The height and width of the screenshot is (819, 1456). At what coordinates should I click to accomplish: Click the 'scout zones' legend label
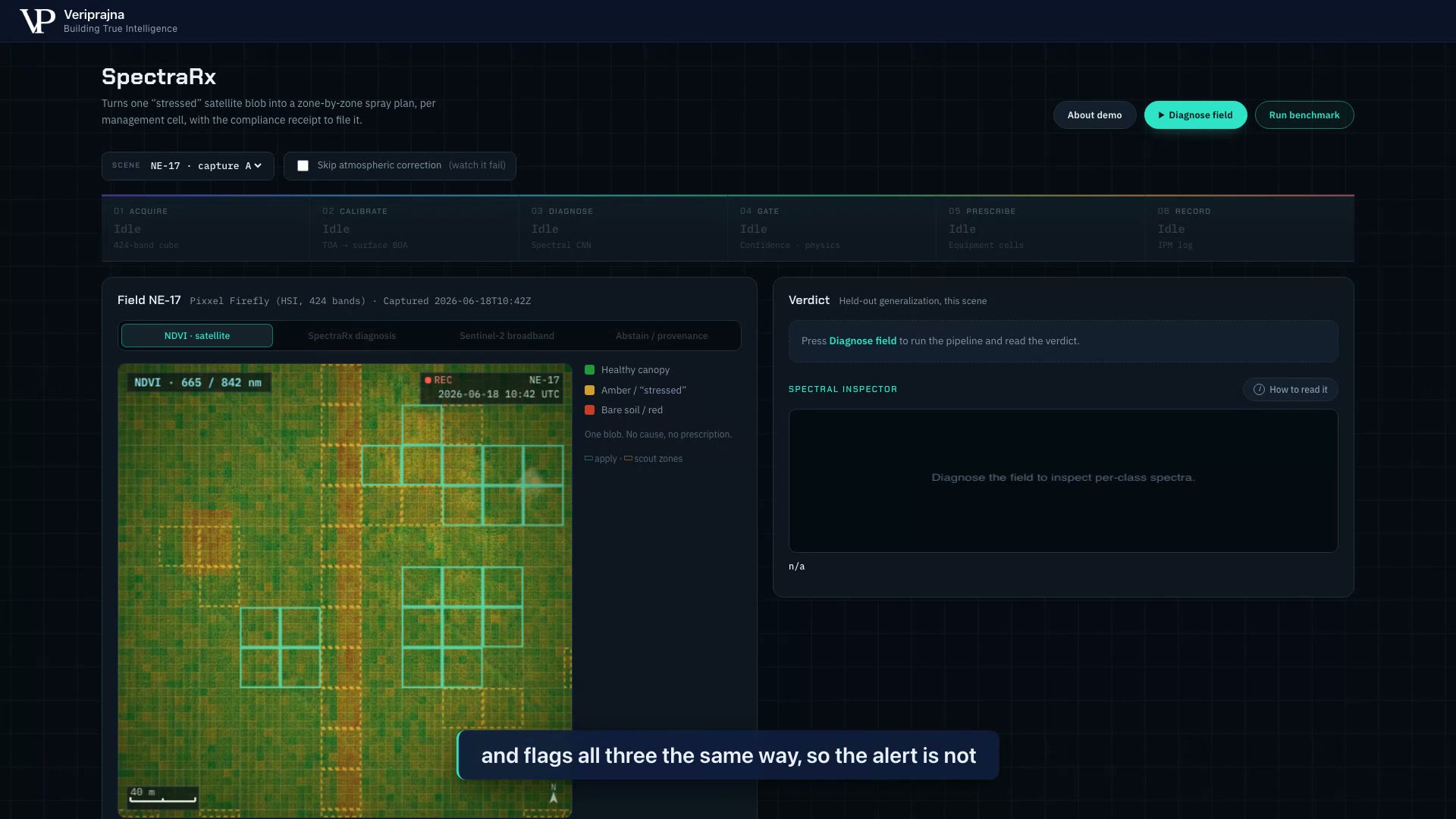click(x=658, y=459)
